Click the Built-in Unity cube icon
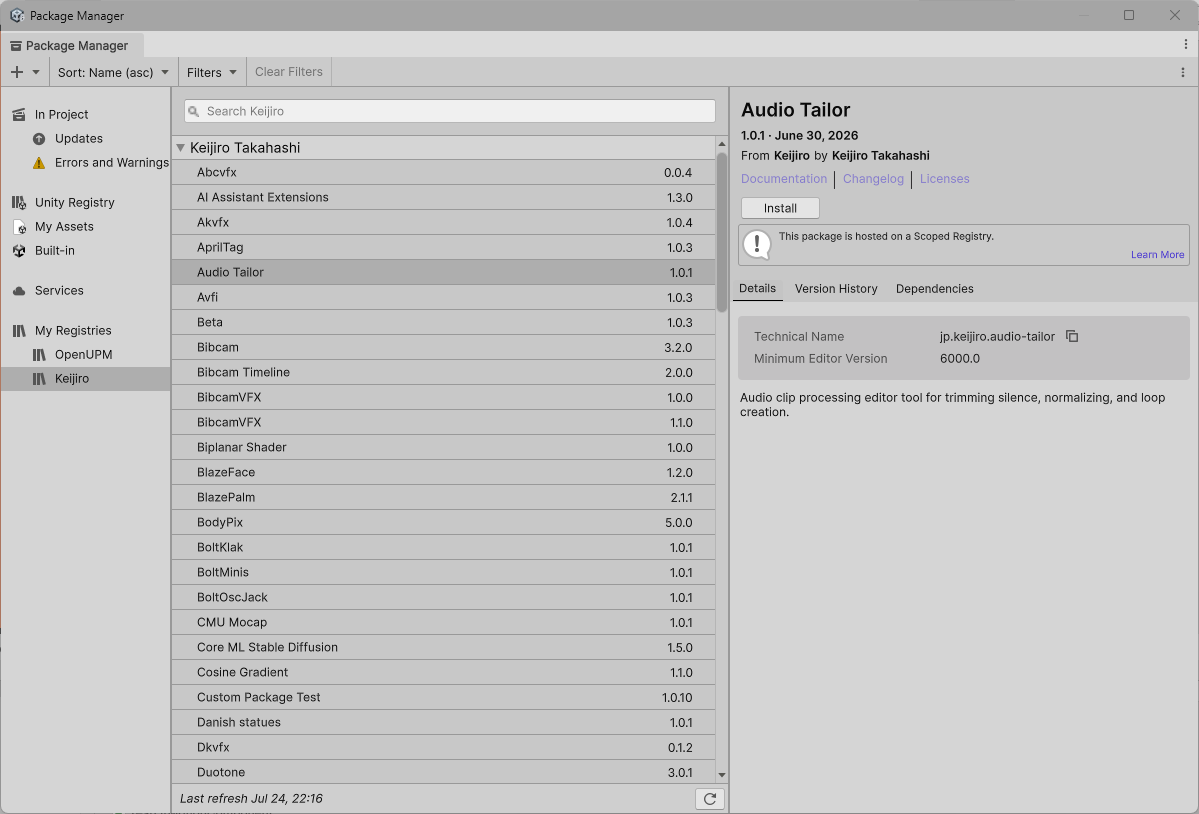 (x=19, y=251)
